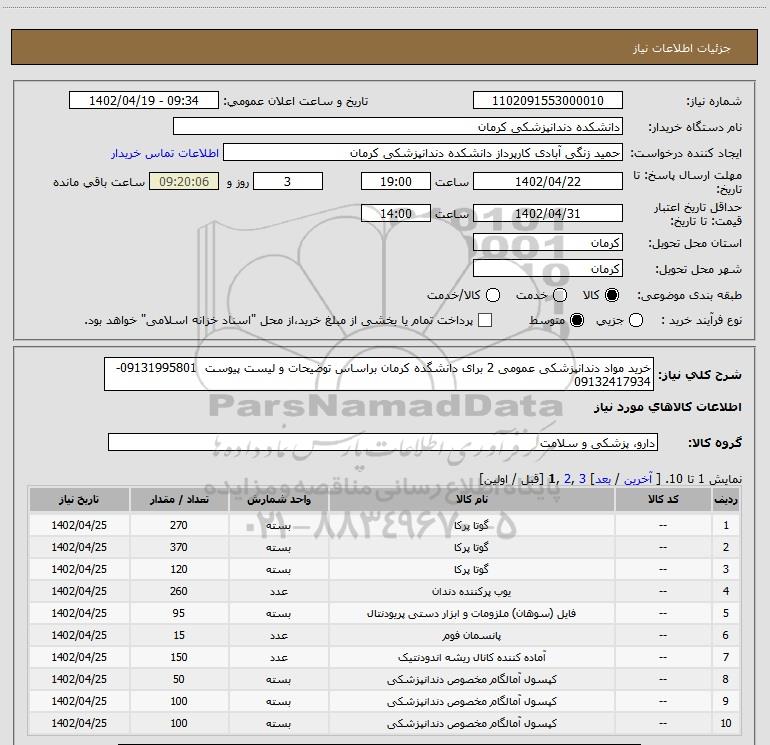The height and width of the screenshot is (745, 770).
Task: Select item پوب پرکننده دندان
Action: tap(471, 591)
